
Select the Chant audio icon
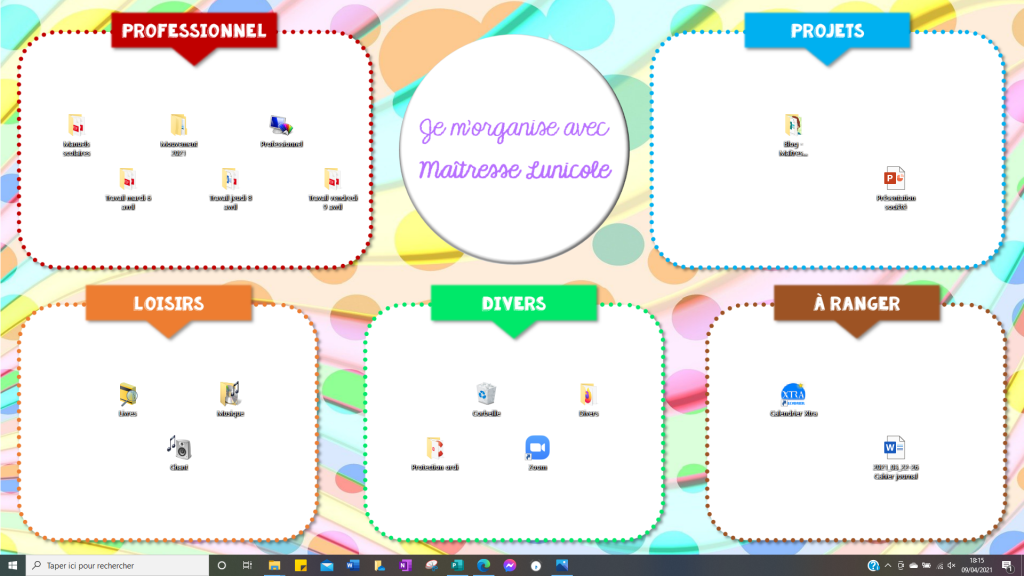coord(178,448)
